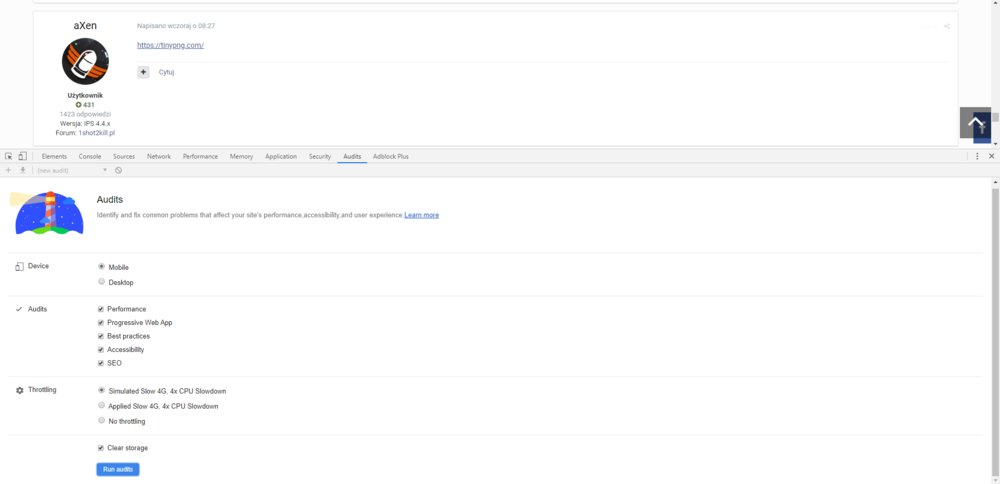This screenshot has width=1000, height=484.
Task: Click the Learn more link
Action: pos(421,215)
